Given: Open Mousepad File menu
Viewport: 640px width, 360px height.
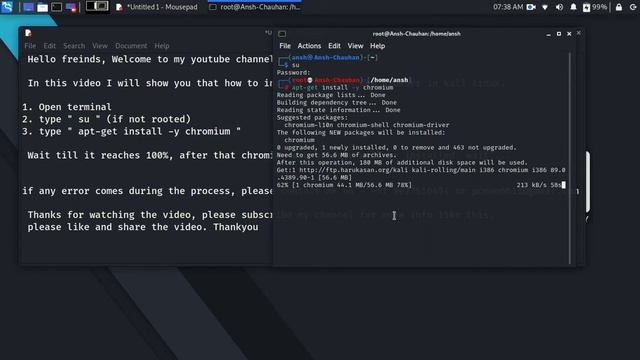Looking at the screenshot, I should pyautogui.click(x=30, y=46).
